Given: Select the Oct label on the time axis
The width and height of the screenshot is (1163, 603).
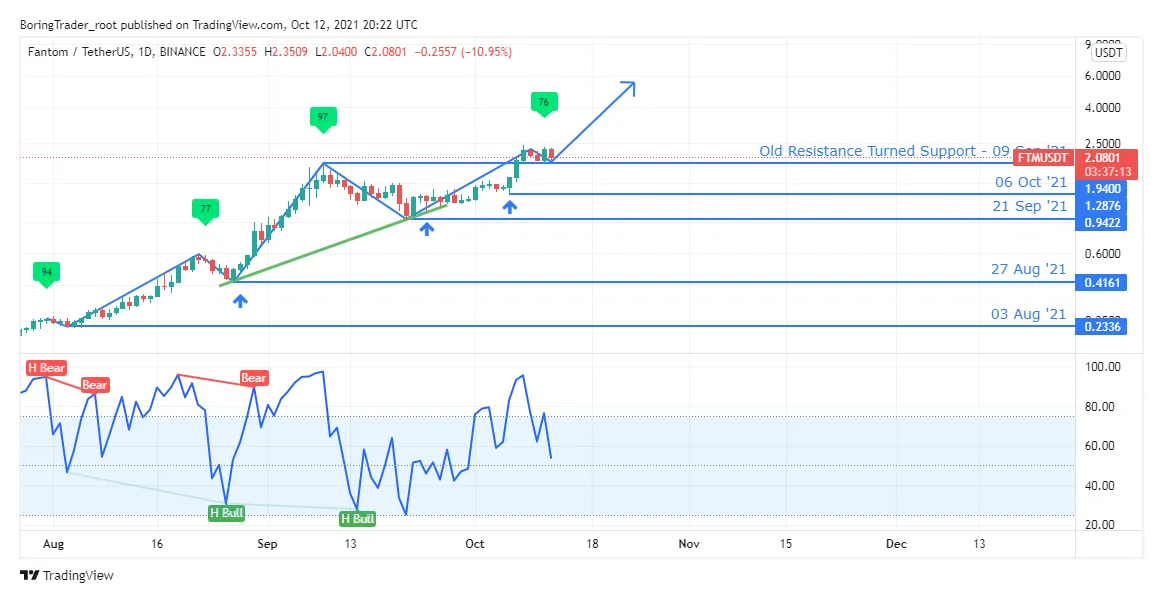Looking at the screenshot, I should click(474, 544).
